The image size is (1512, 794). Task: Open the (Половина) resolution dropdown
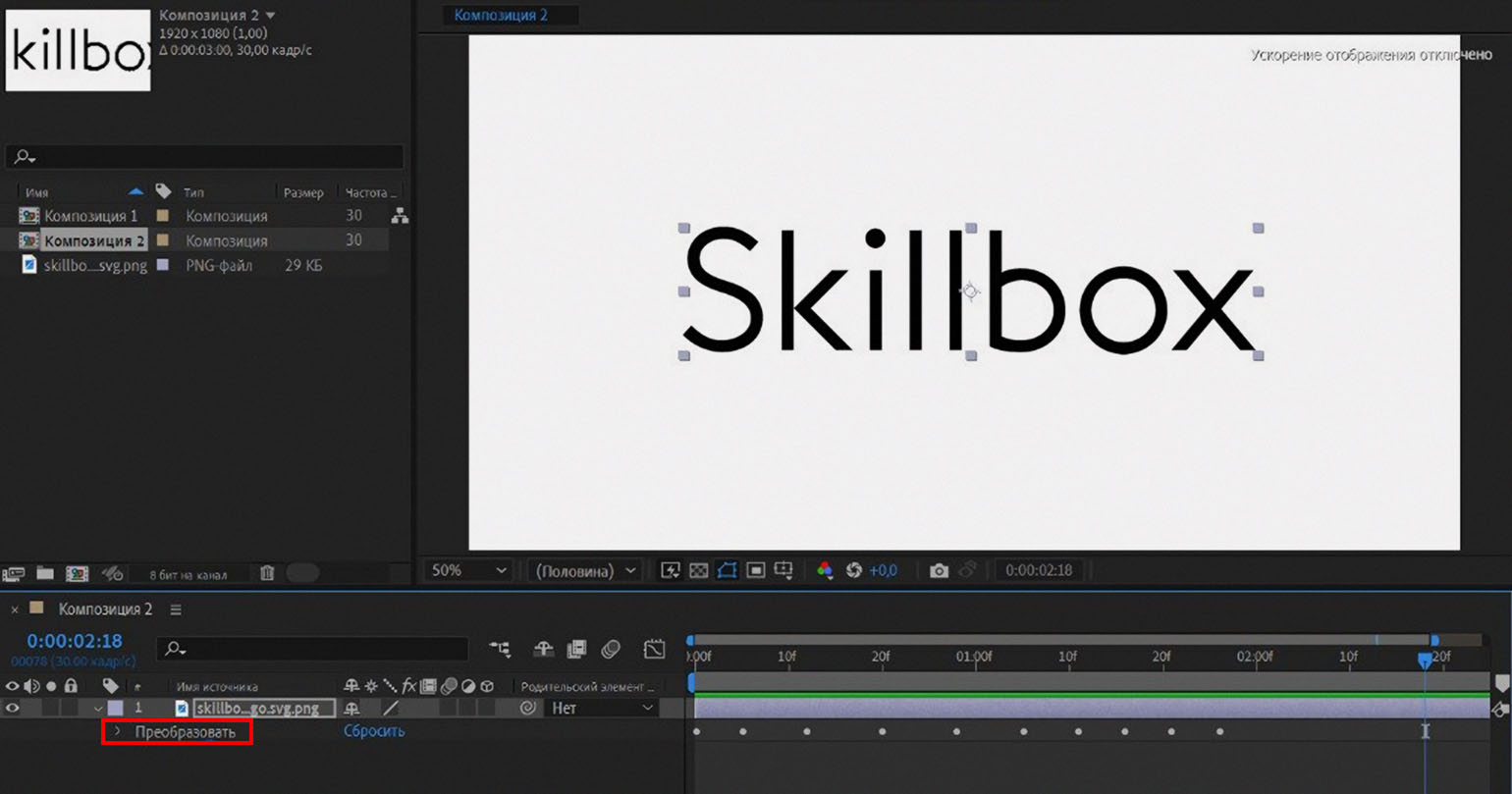pyautogui.click(x=584, y=570)
